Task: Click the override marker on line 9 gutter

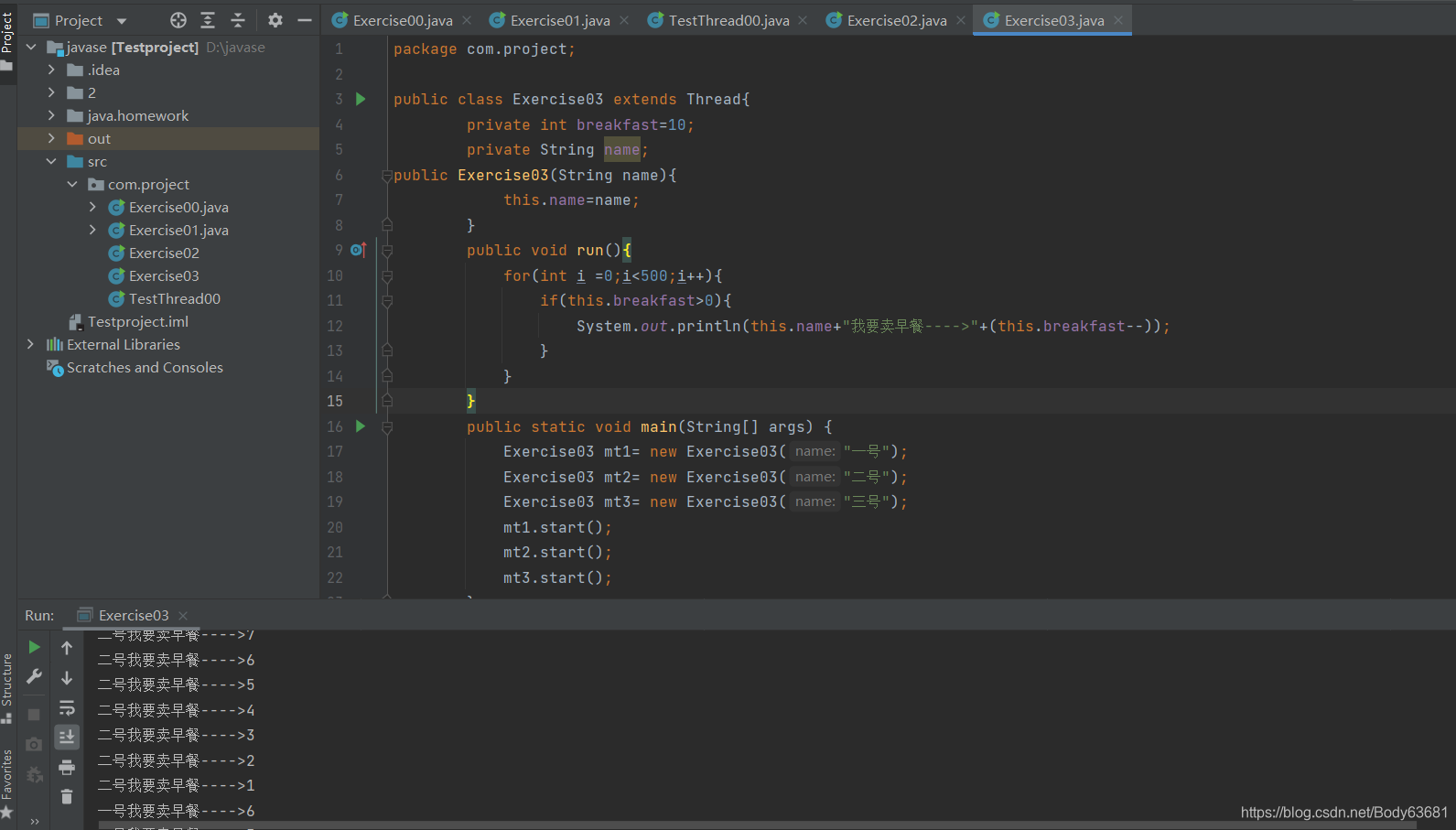Action: (358, 250)
